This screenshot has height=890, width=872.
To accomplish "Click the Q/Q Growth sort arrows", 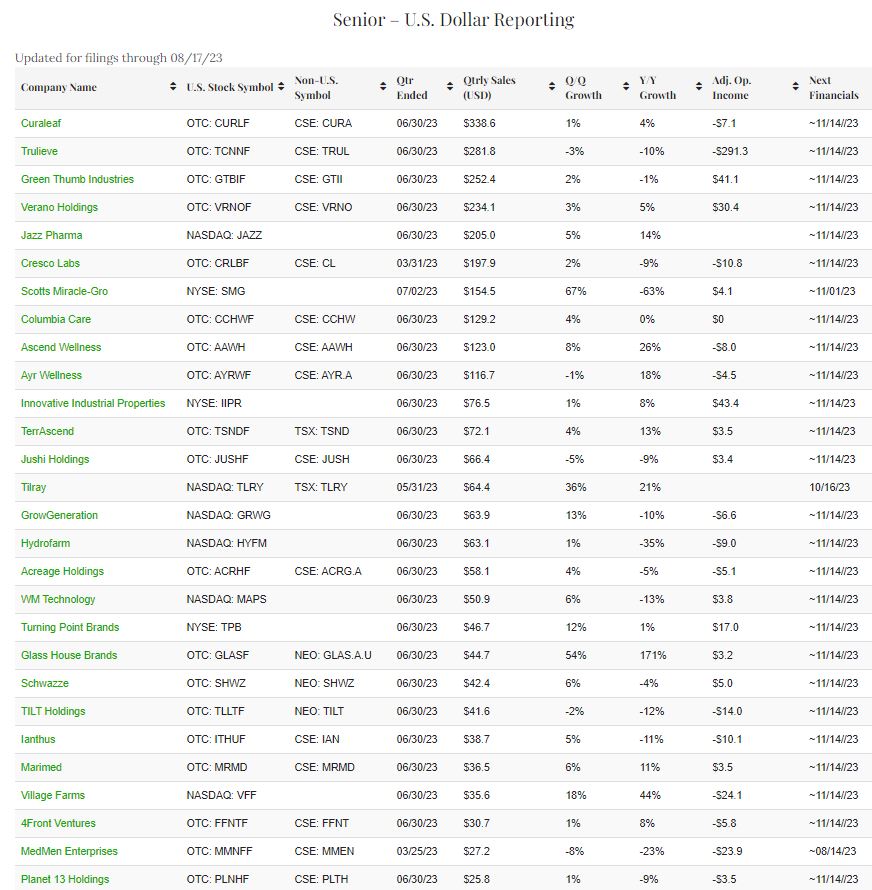I will pos(626,88).
